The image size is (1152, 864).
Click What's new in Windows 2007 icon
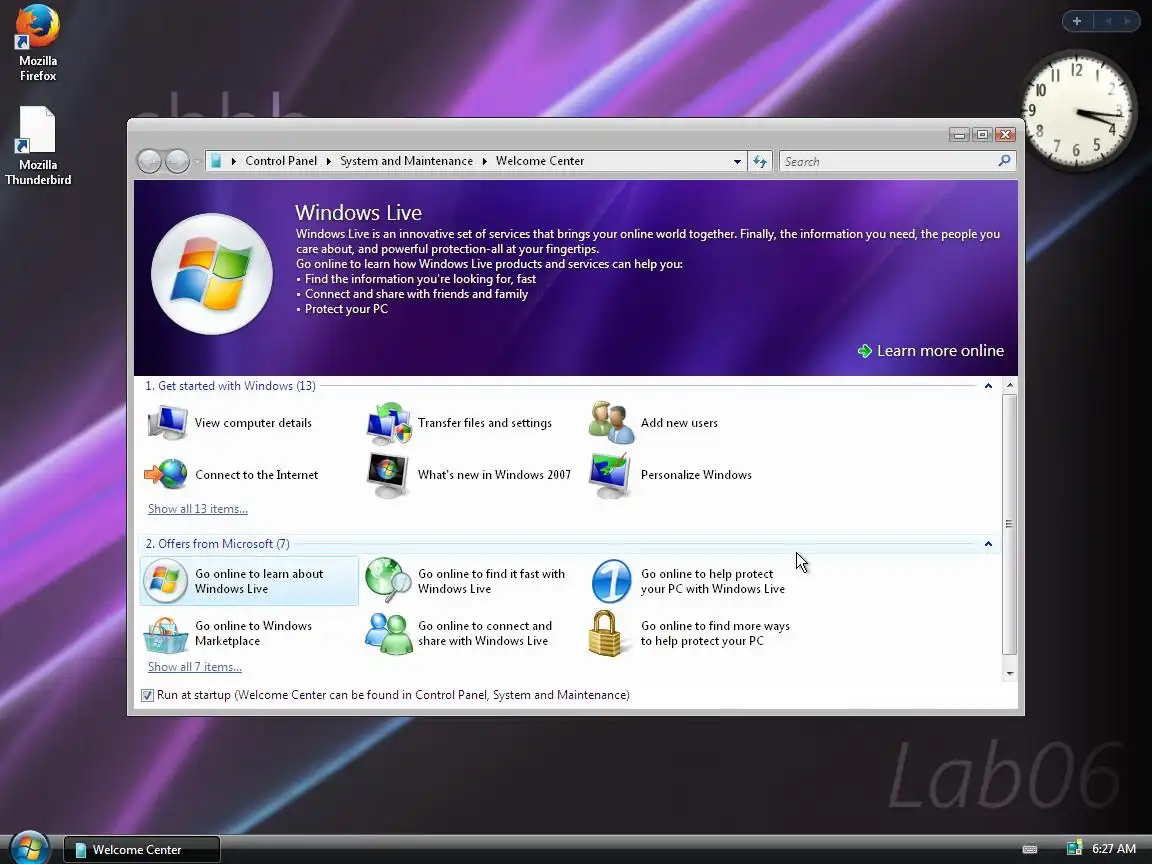click(388, 475)
